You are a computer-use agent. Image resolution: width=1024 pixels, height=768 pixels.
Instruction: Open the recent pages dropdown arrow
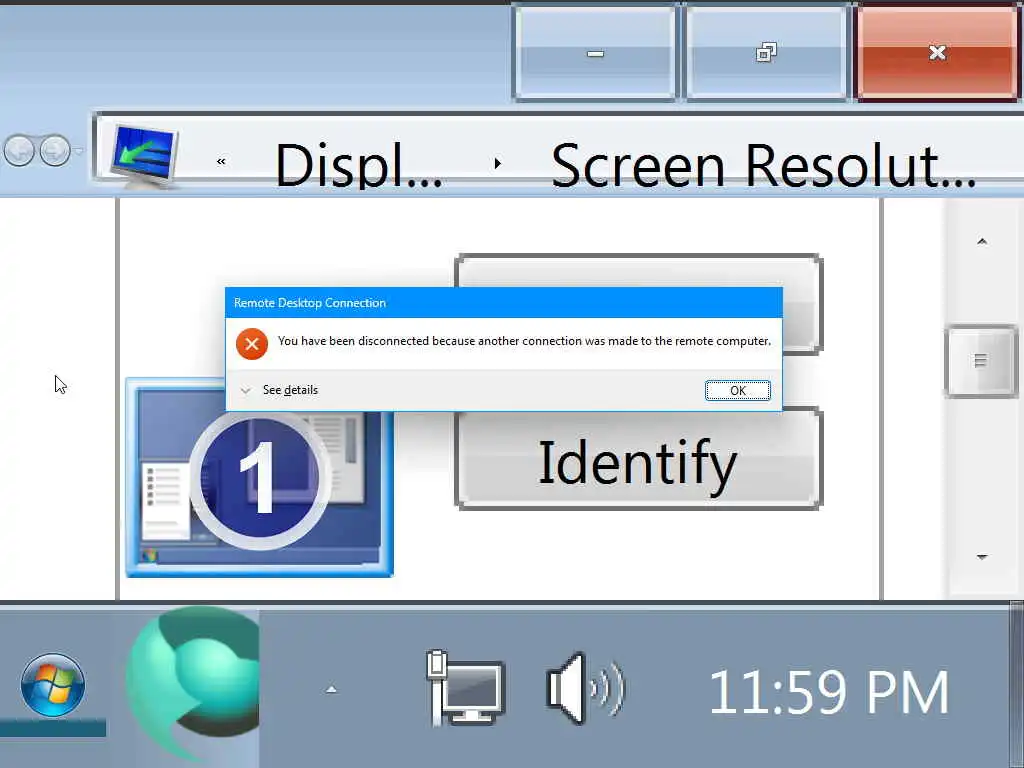(x=78, y=151)
